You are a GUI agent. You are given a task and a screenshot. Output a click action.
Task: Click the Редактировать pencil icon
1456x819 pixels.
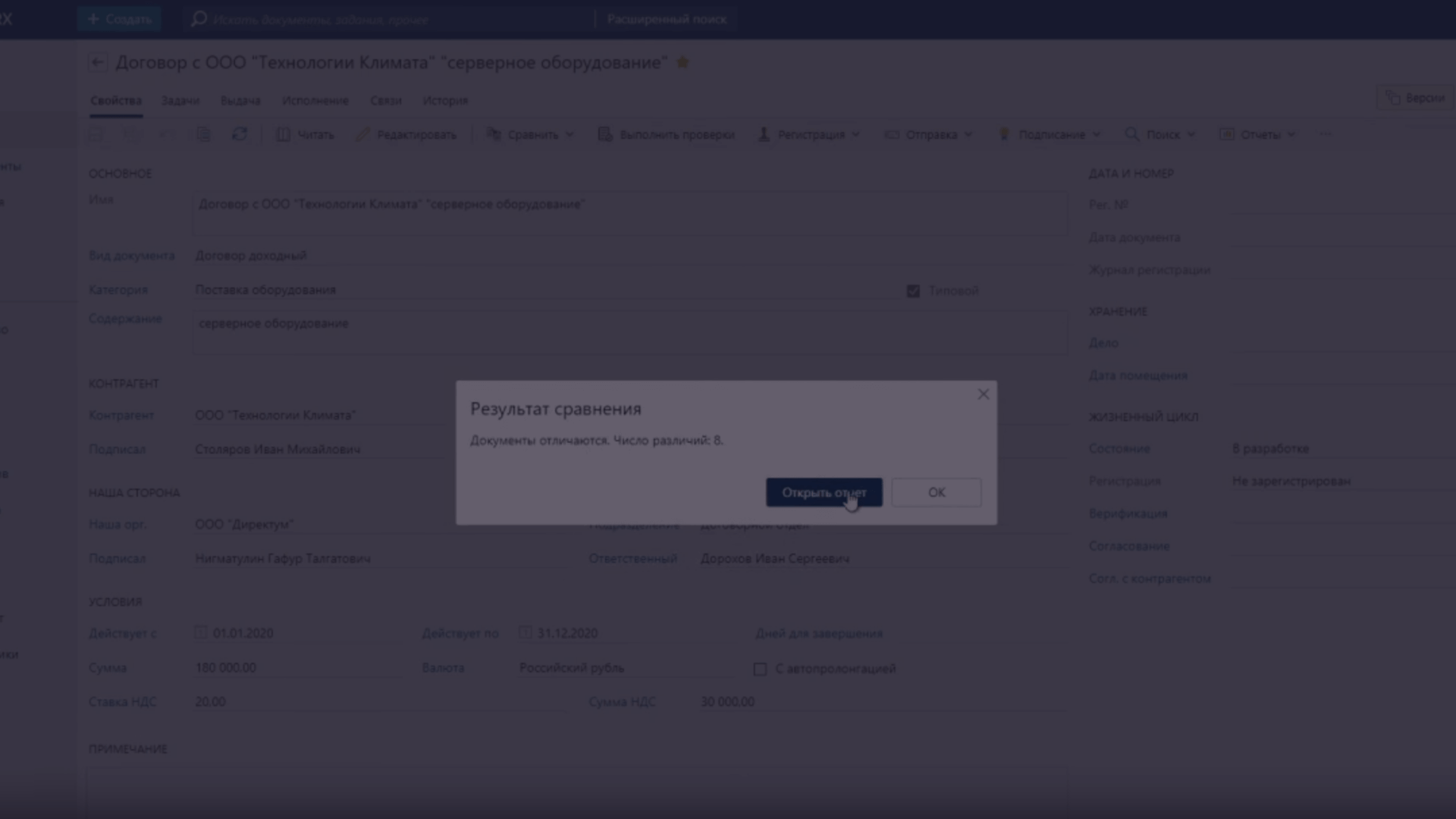(363, 134)
